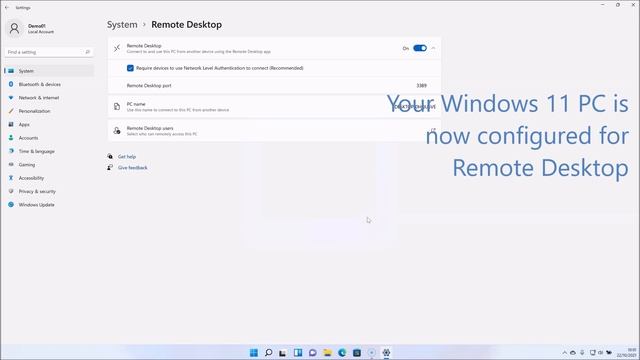Open Accounts settings

[49, 138]
